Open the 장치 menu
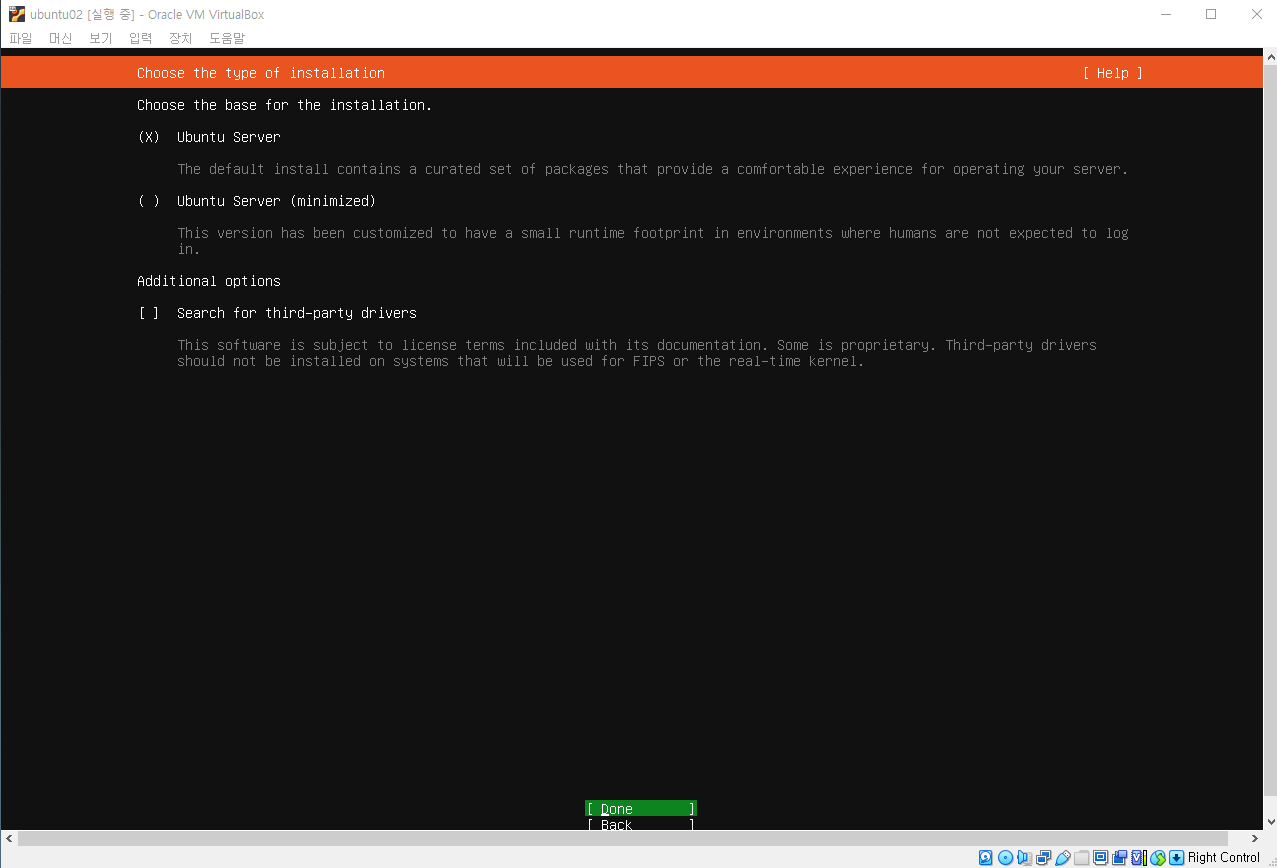Image resolution: width=1277 pixels, height=868 pixels. click(181, 38)
